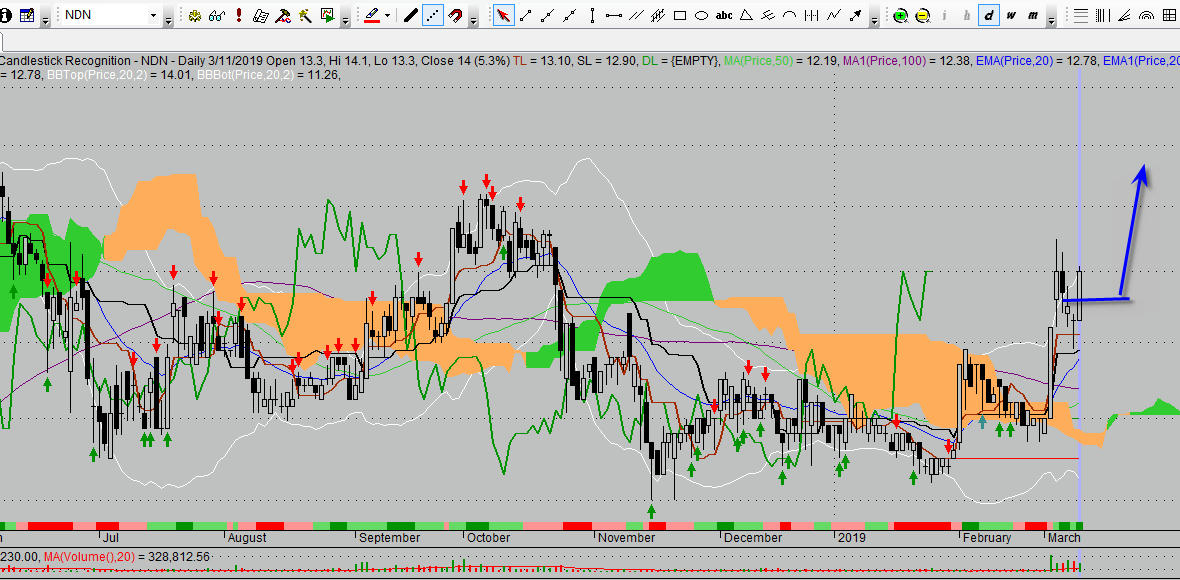Switch chart to weekly 'w' interval
The width and height of the screenshot is (1180, 580).
[1011, 15]
